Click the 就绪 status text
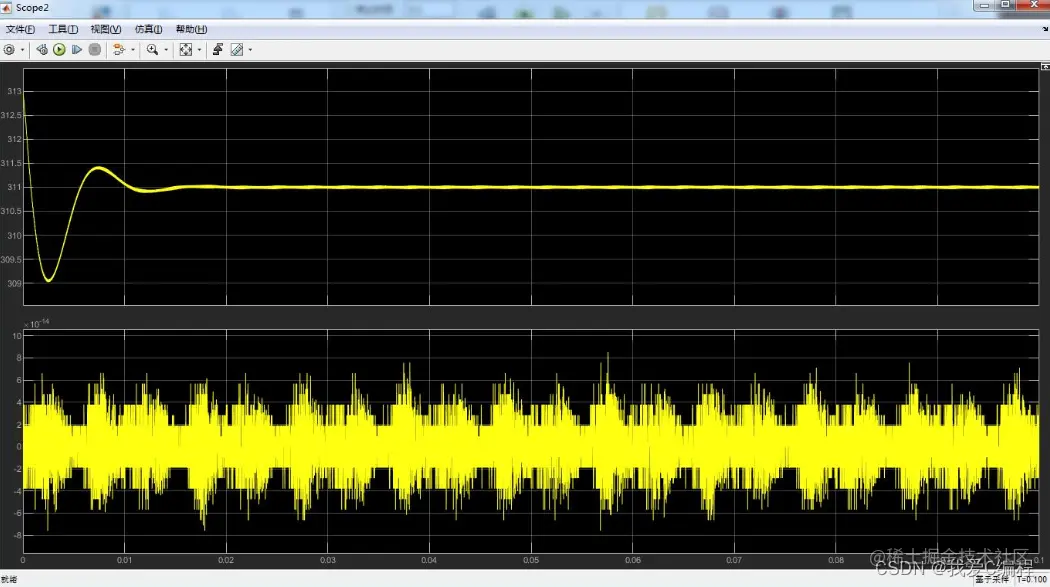This screenshot has height=587, width=1050. [9, 580]
